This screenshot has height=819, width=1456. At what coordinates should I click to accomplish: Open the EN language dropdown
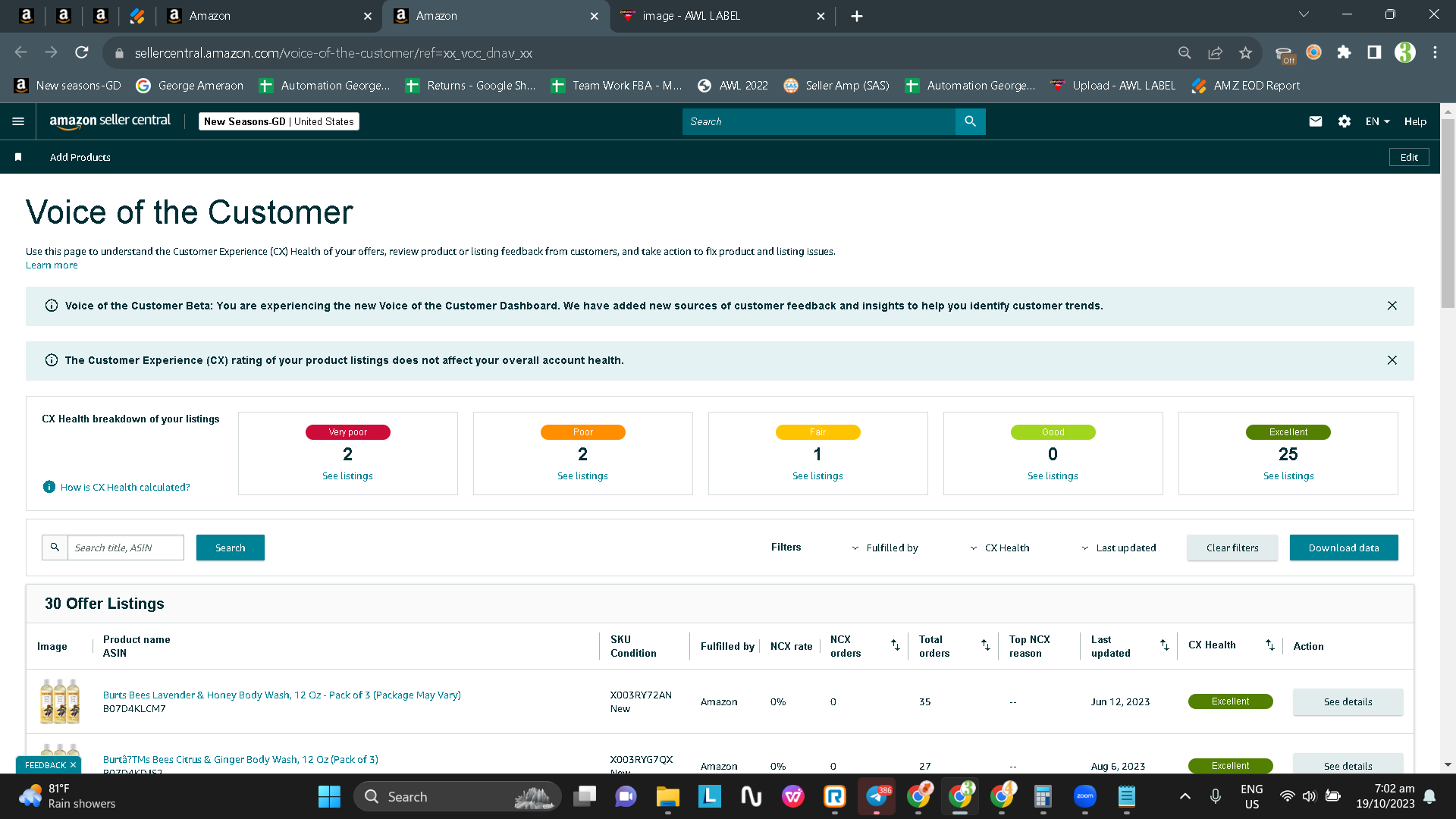tap(1378, 121)
